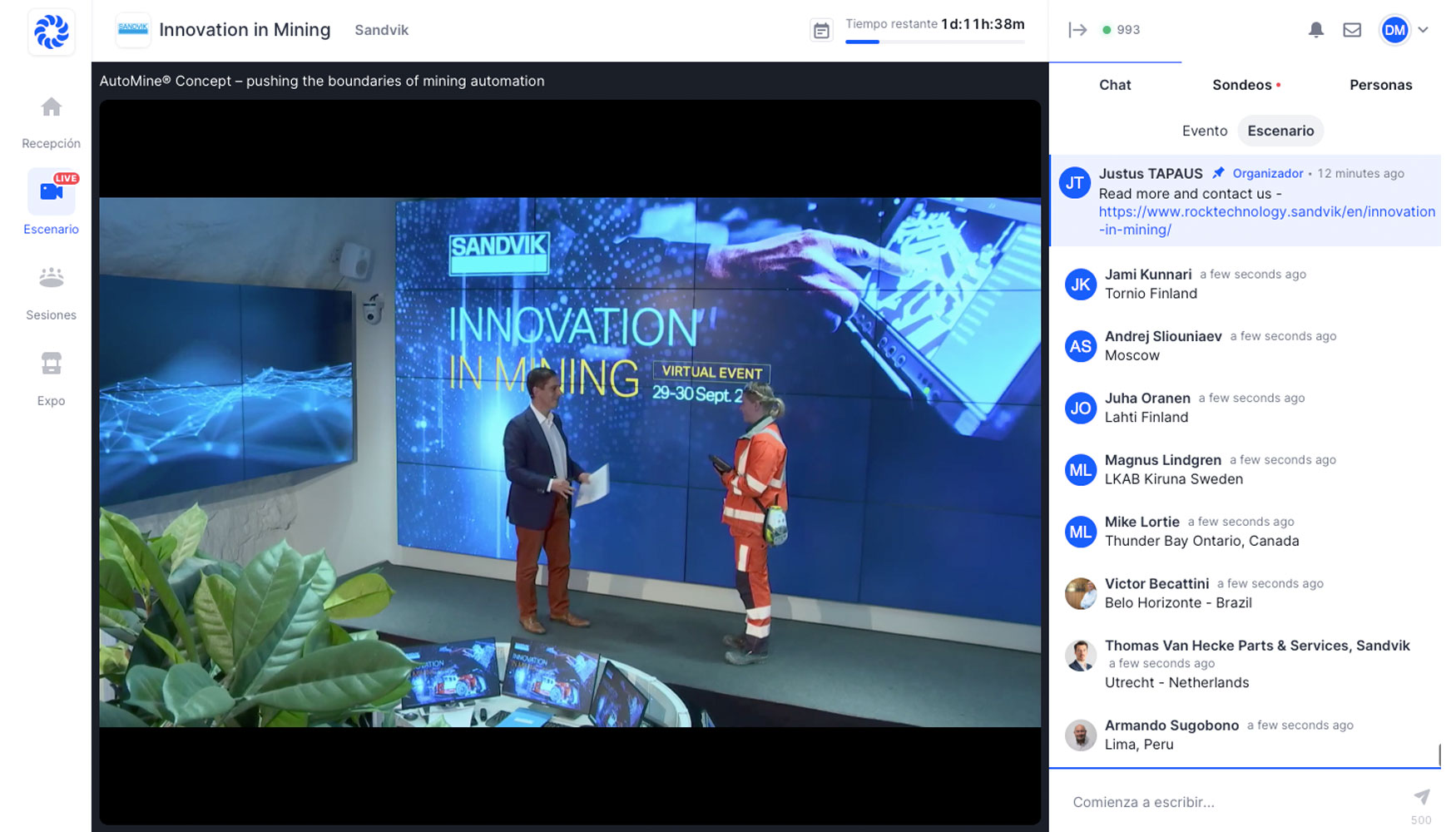This screenshot has height=832, width=1456.
Task: Click the 'Utrecht - Netherlands' message
Action: pyautogui.click(x=1176, y=682)
